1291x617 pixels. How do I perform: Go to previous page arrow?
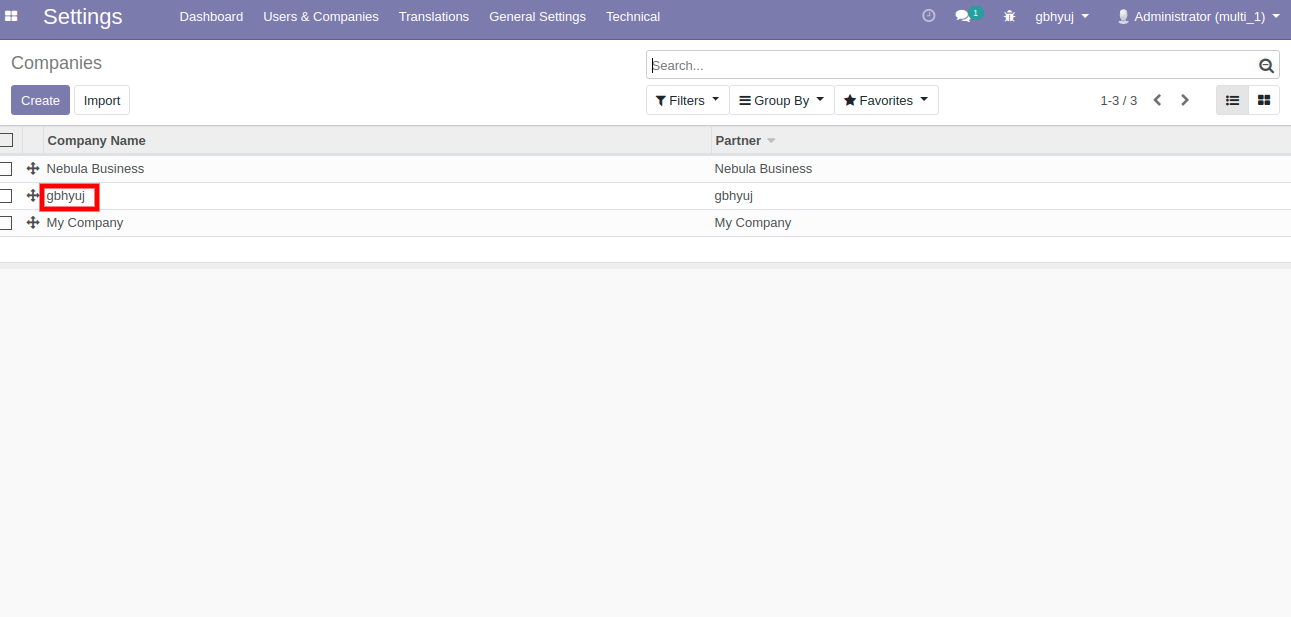(1157, 100)
